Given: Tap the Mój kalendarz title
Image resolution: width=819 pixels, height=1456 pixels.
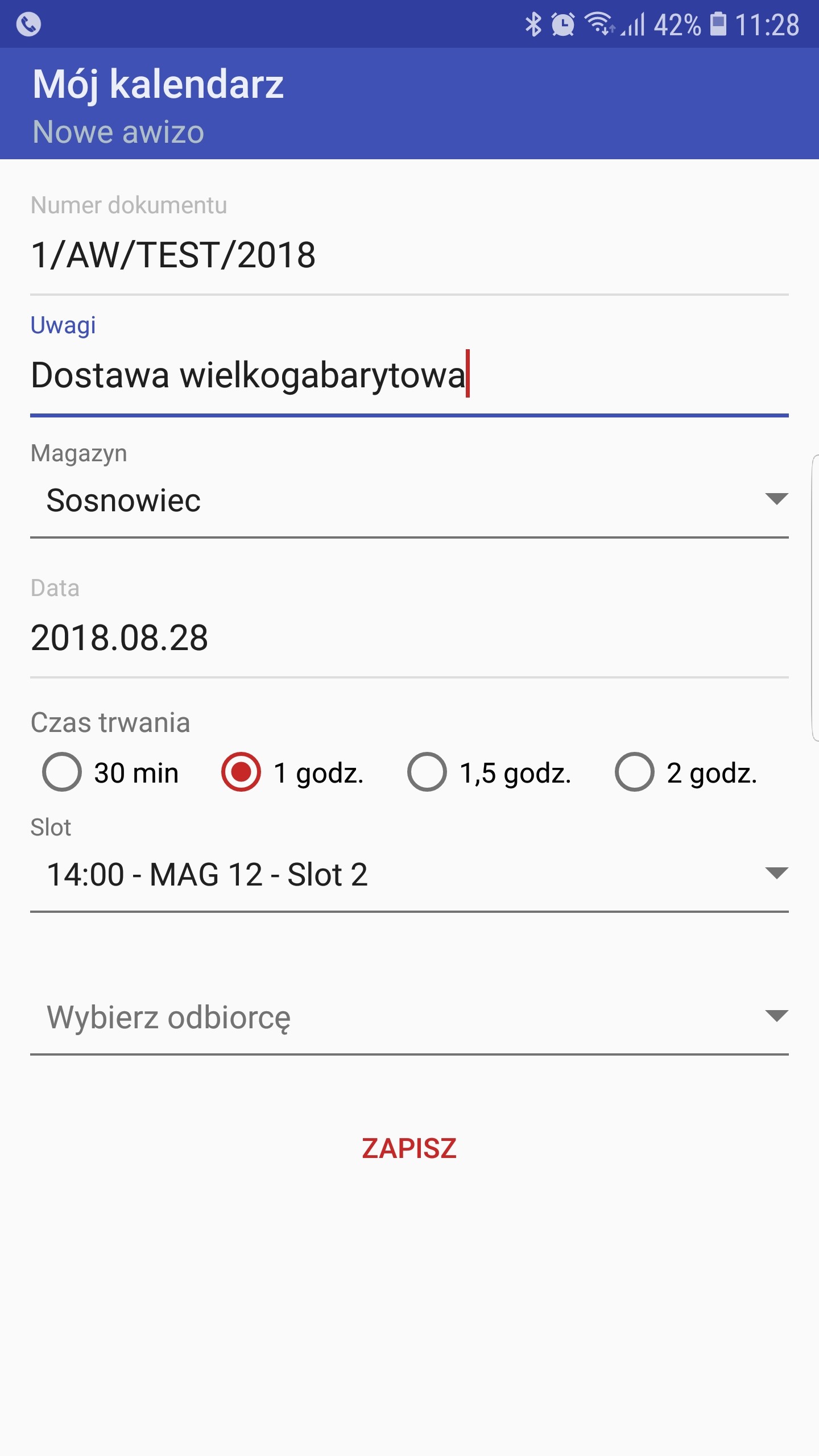Looking at the screenshot, I should 158,84.
